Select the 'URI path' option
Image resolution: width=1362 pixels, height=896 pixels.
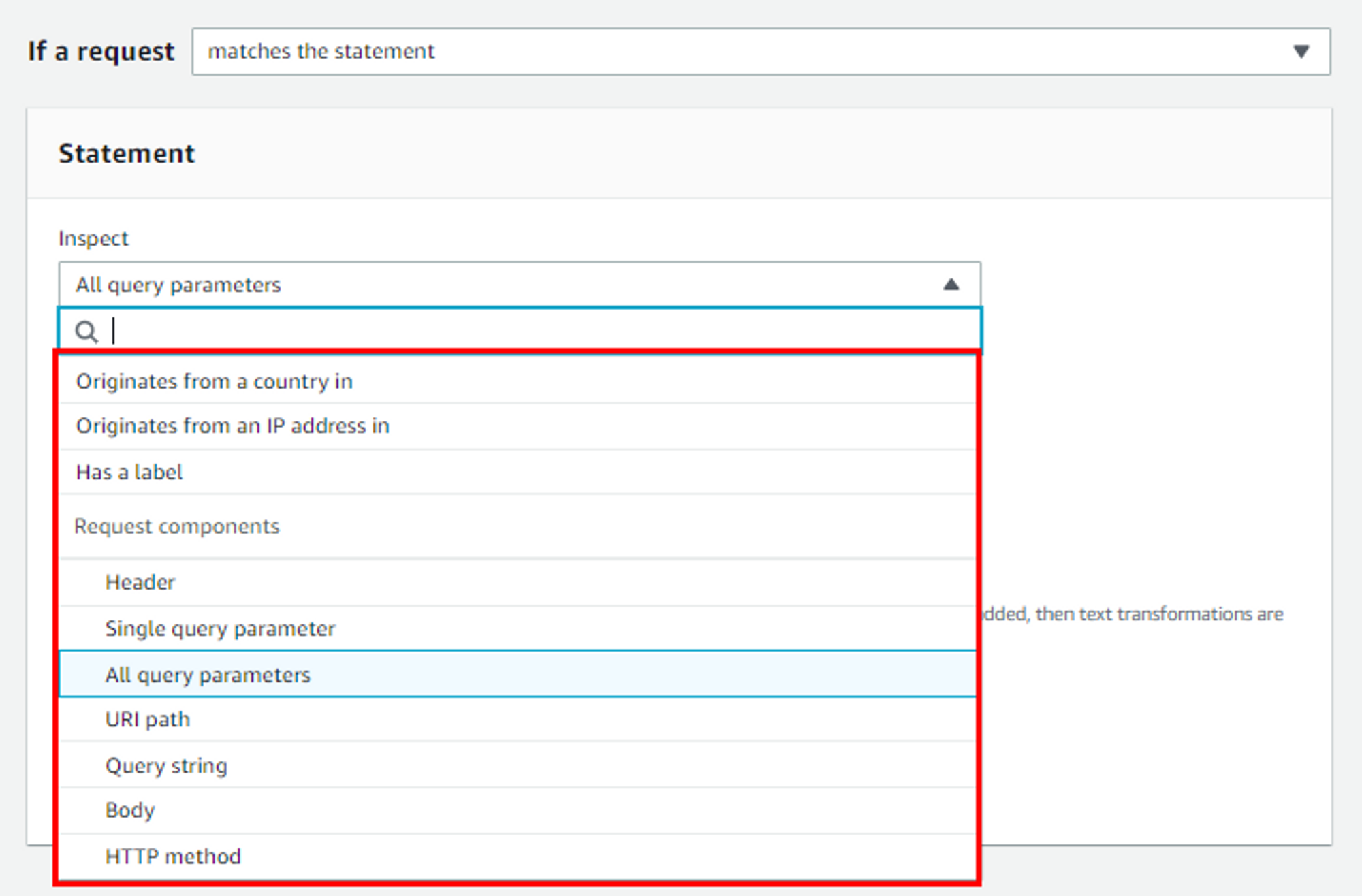point(148,720)
